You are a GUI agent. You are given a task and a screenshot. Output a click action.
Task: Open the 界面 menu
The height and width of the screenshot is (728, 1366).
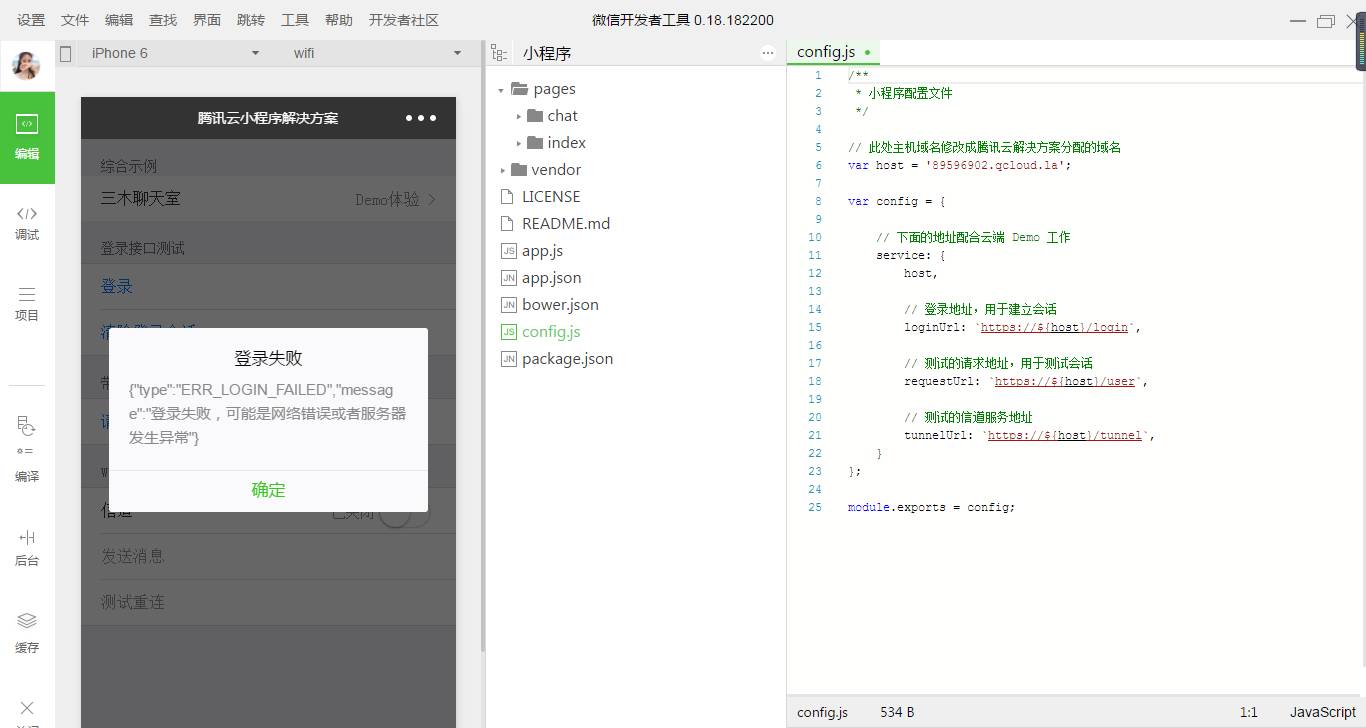[207, 20]
